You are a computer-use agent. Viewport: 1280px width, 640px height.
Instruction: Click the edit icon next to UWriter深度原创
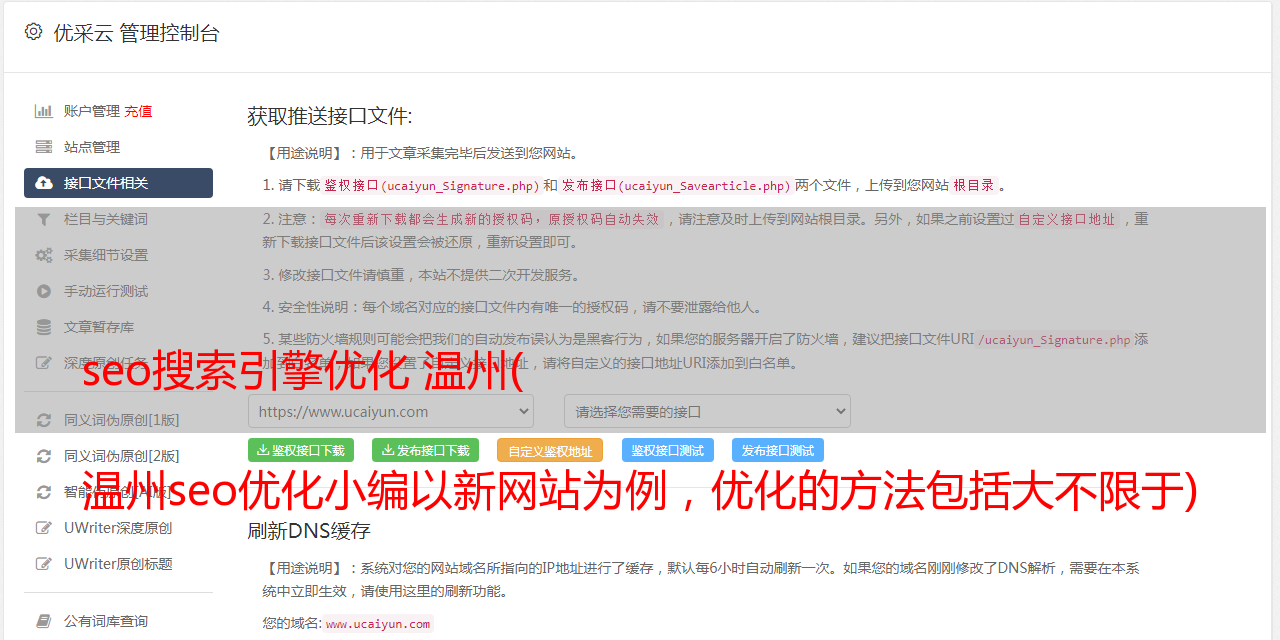pyautogui.click(x=44, y=528)
